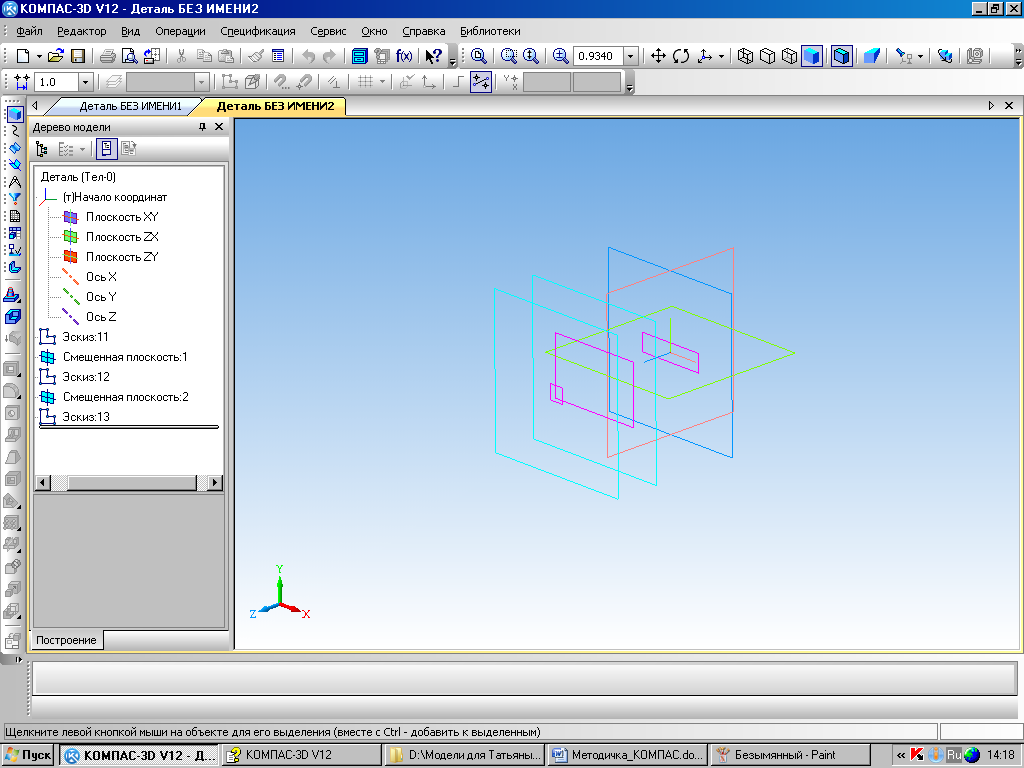Select the Extrude operation icon in the left toolbar

pos(13,316)
